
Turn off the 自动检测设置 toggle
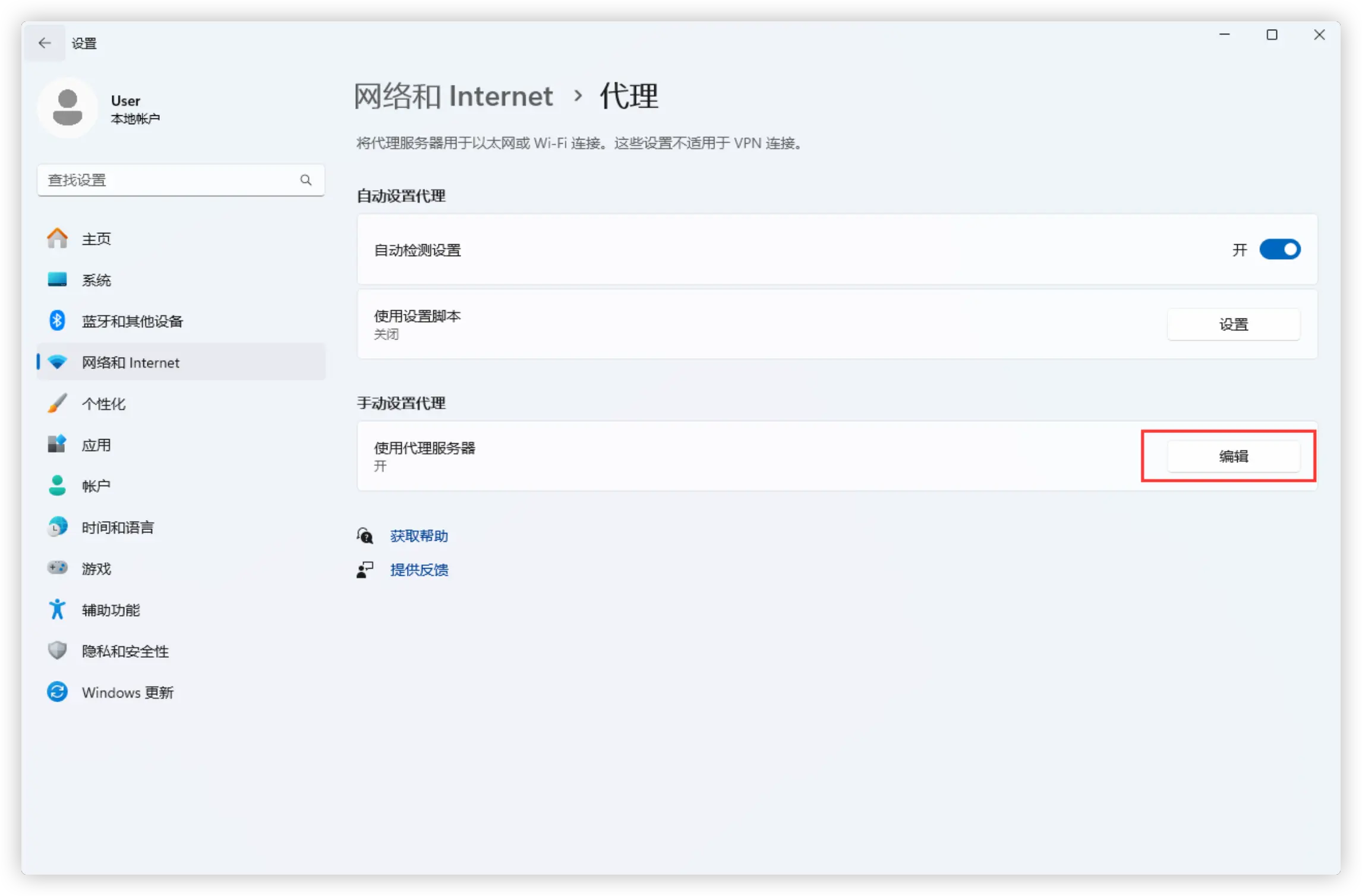click(1280, 250)
